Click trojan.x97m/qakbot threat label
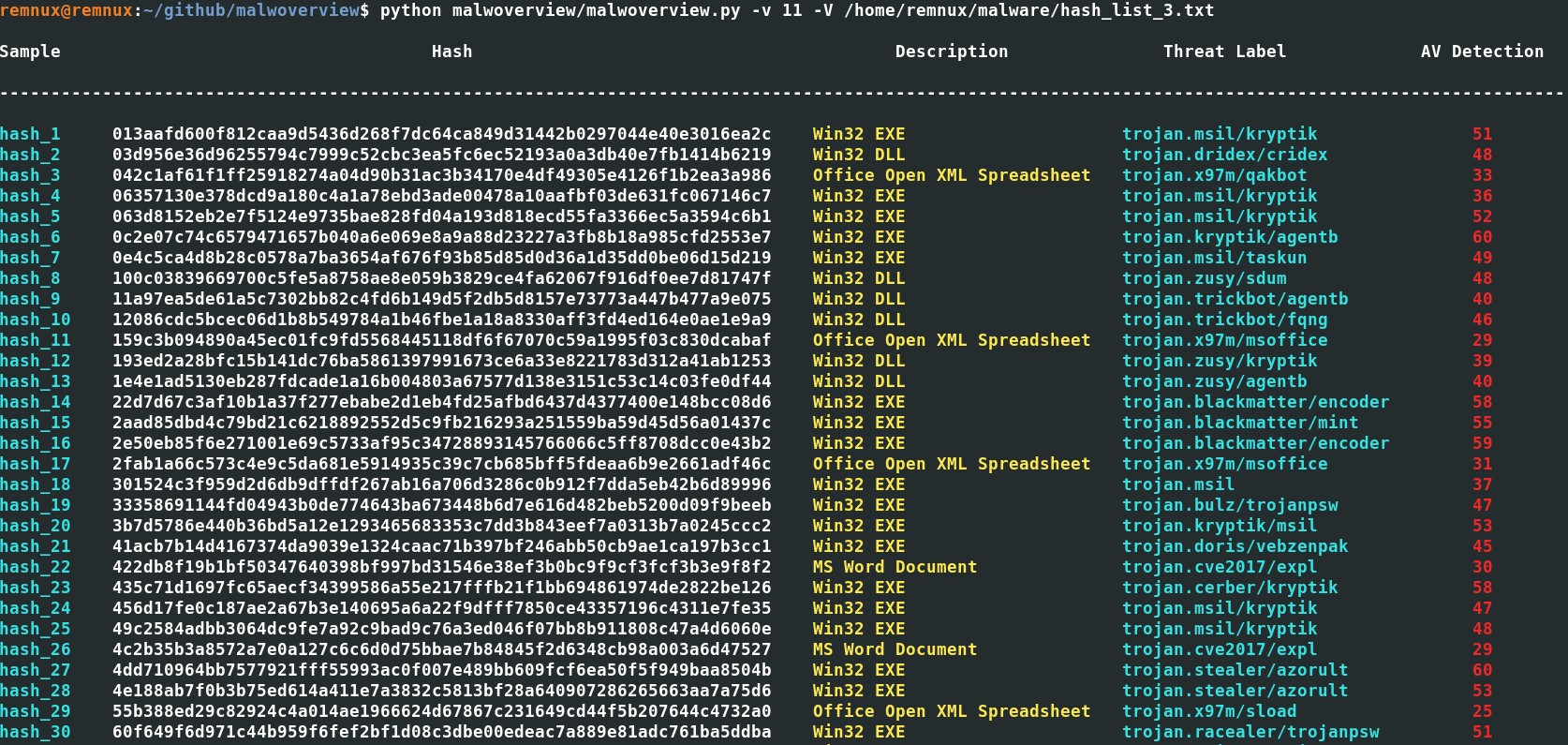This screenshot has height=745, width=1568. click(1215, 175)
